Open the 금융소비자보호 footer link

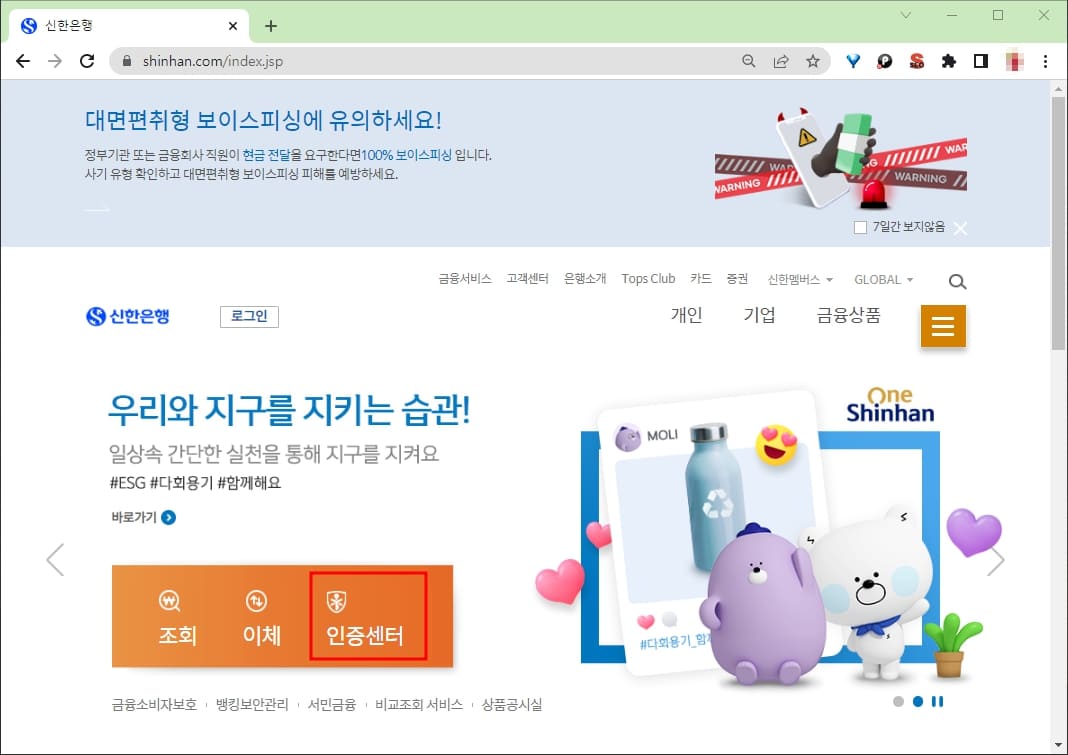coord(154,705)
